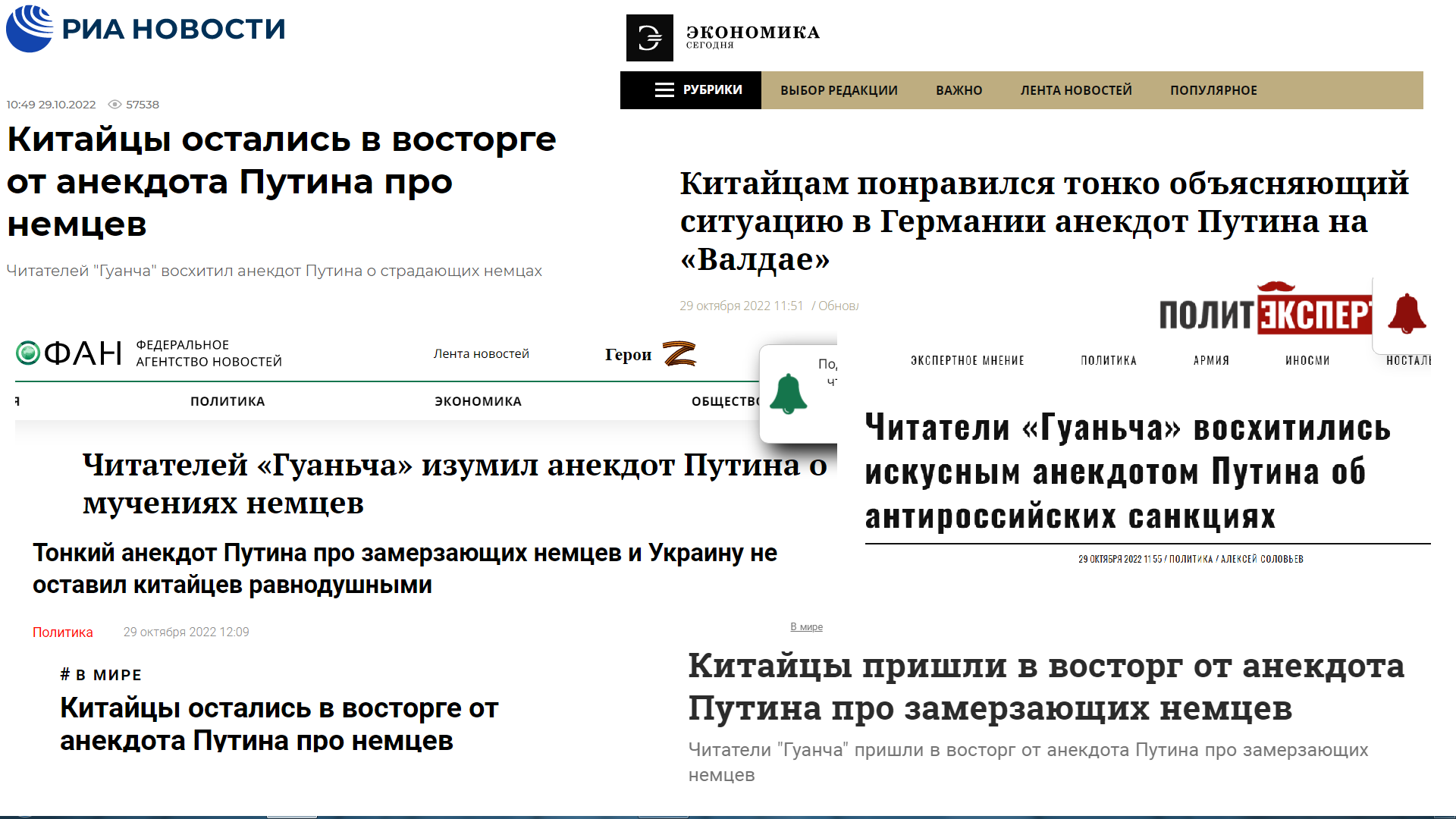The width and height of the screenshot is (1456, 819).
Task: Click Лента новостей link on ФАН header
Action: coord(481,353)
